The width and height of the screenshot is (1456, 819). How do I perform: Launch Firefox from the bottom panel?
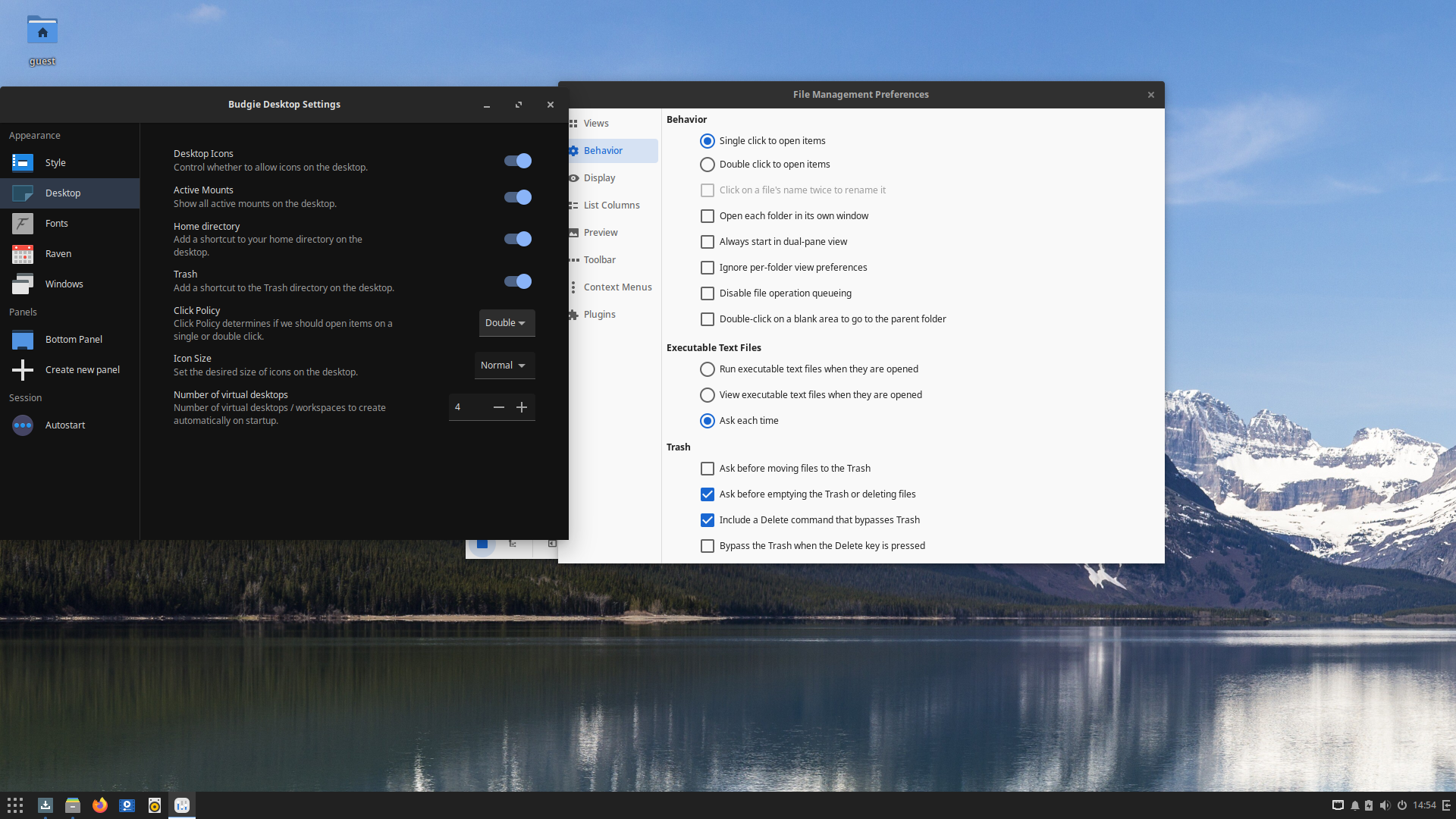100,805
